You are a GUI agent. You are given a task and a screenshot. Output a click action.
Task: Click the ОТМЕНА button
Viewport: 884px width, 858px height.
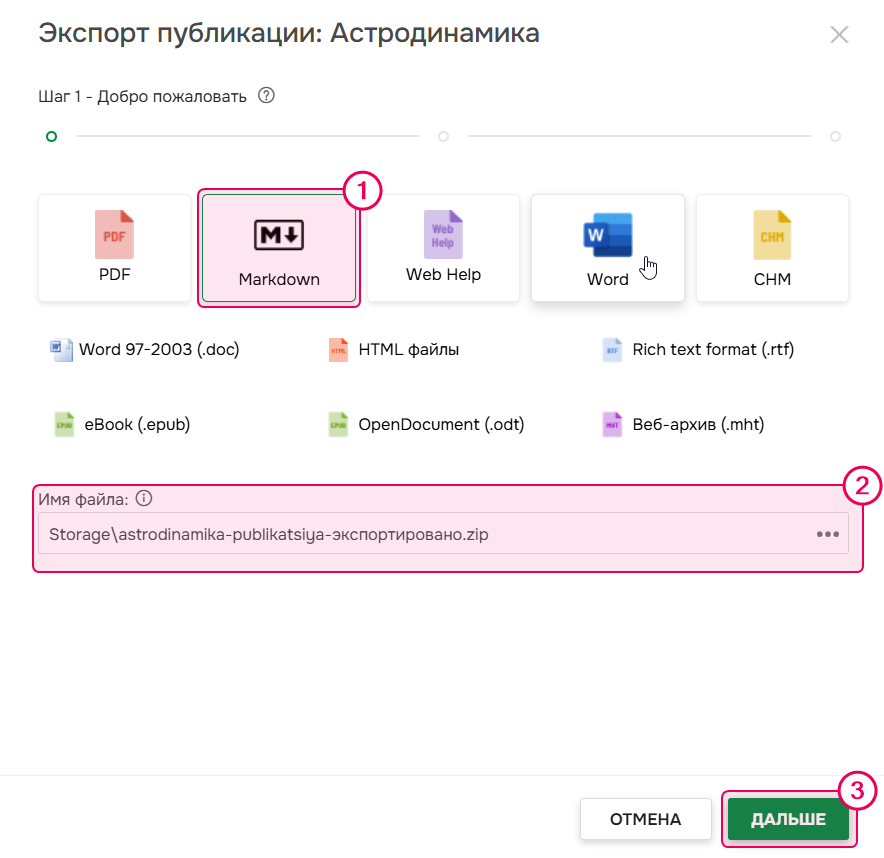point(646,819)
